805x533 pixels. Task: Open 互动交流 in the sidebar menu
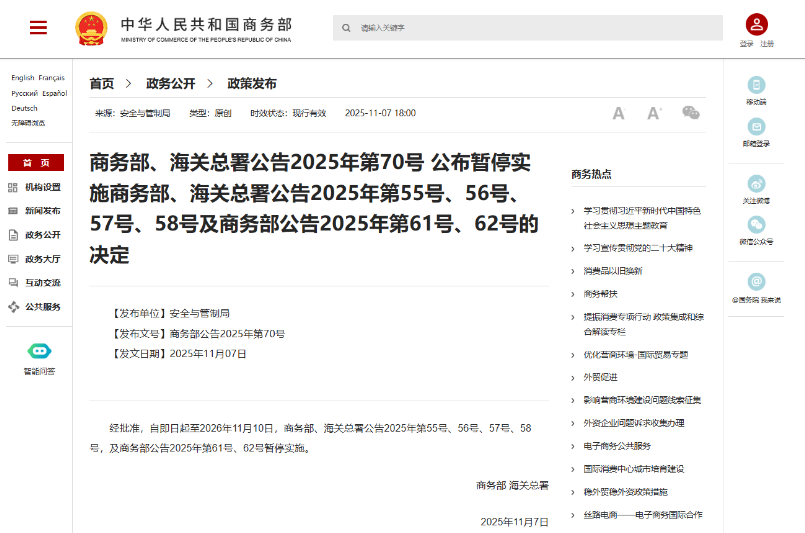click(43, 282)
